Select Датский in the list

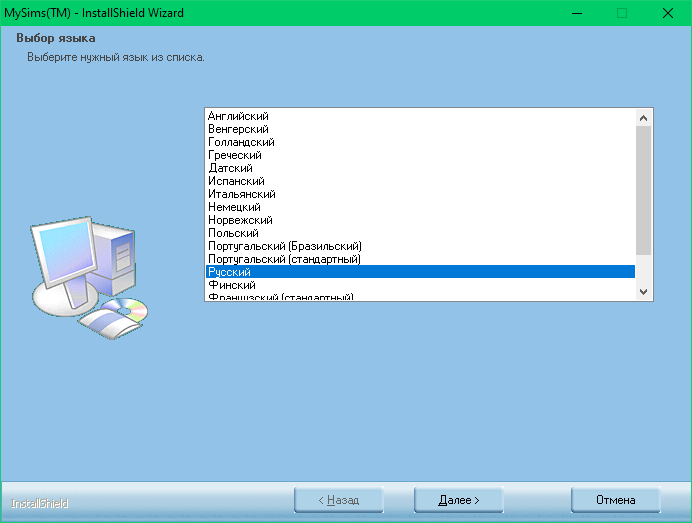pyautogui.click(x=420, y=168)
